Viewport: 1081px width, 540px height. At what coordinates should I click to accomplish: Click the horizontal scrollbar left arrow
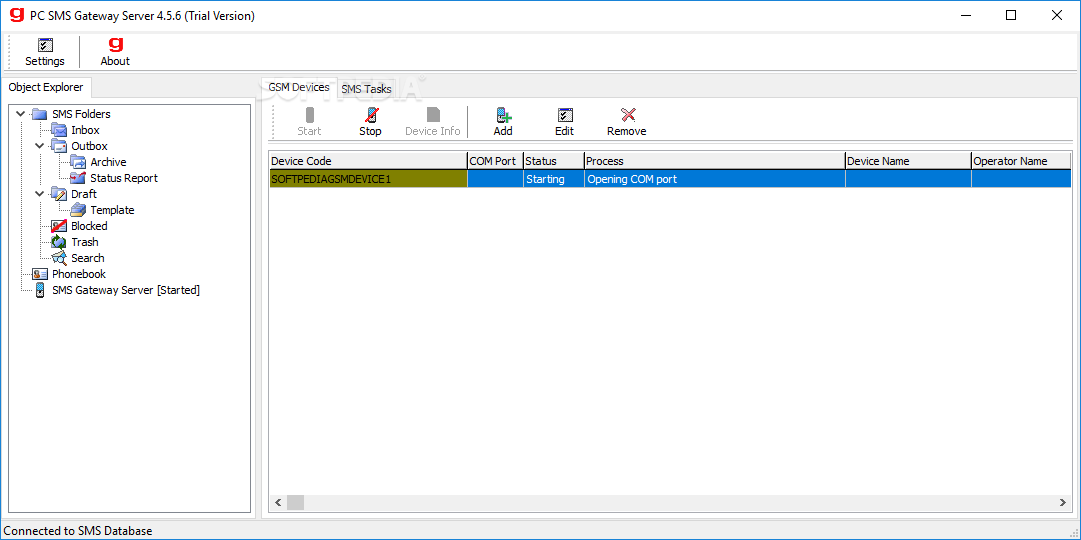click(x=278, y=503)
